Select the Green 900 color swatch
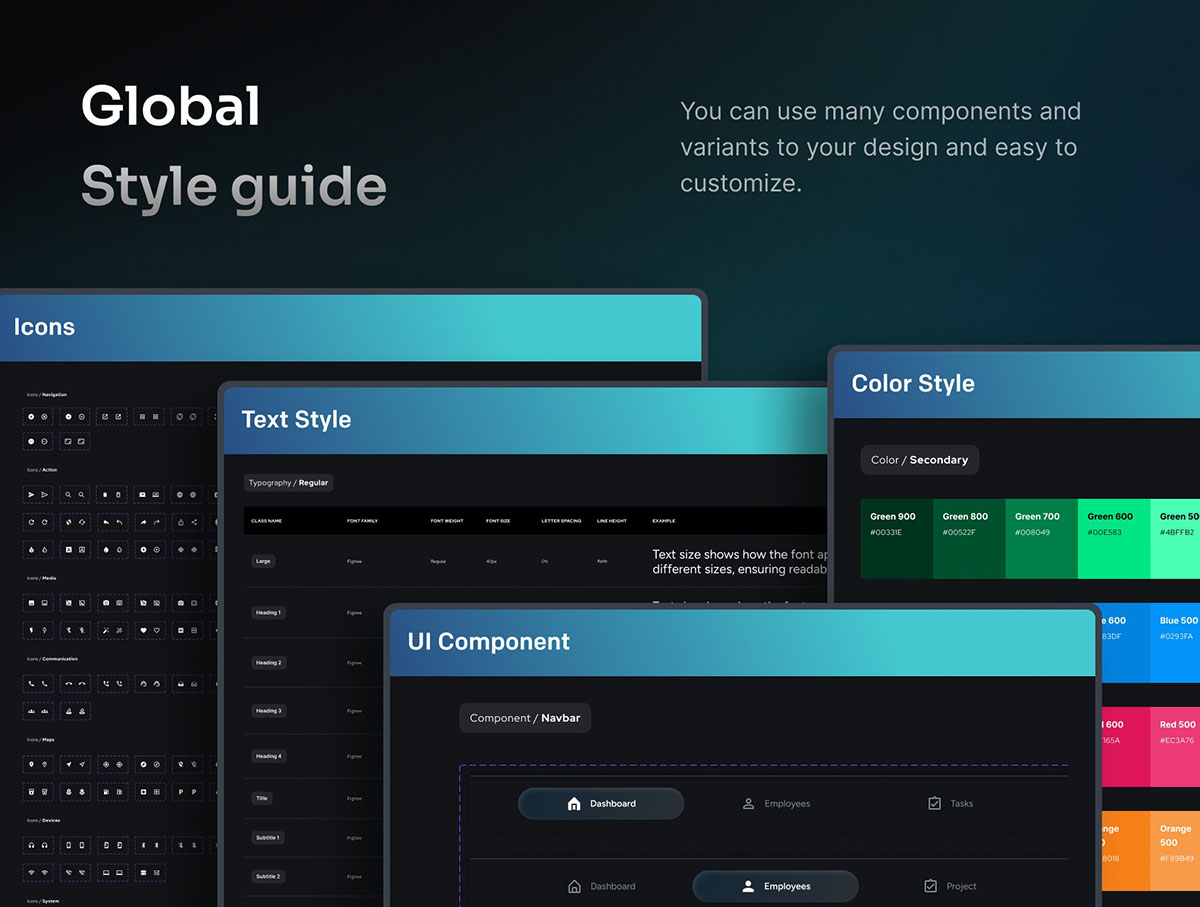The width and height of the screenshot is (1200, 907). click(897, 539)
